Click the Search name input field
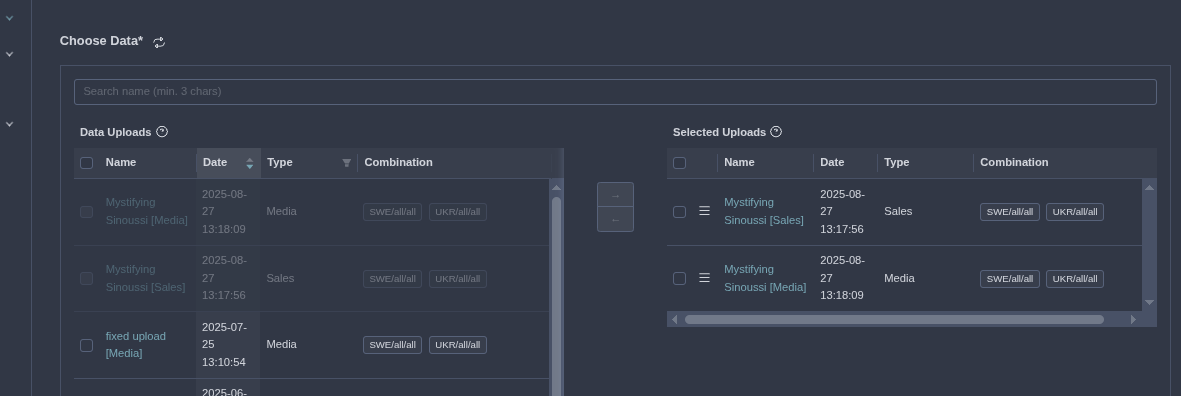 coord(615,92)
